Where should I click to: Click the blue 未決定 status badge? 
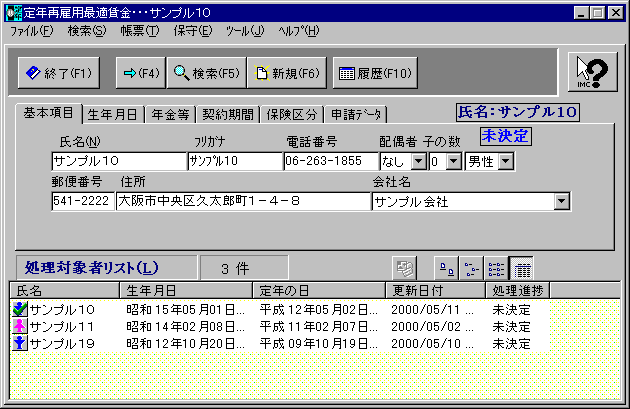pyautogui.click(x=506, y=136)
